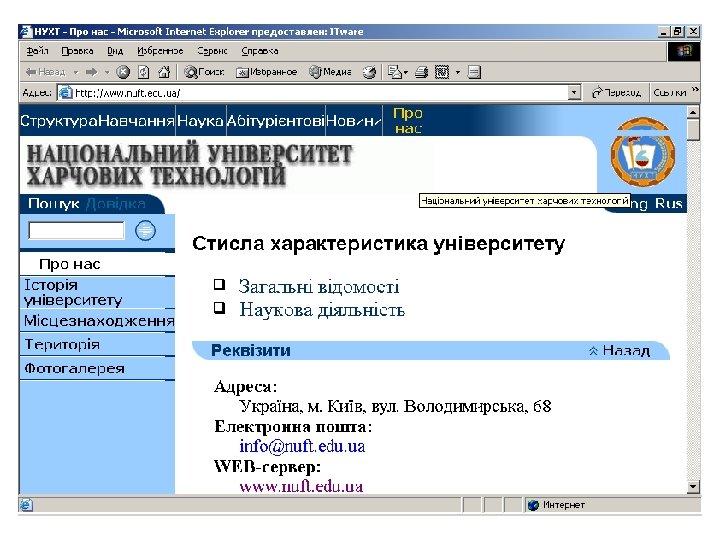Open Територія sidebar link
720x540 pixels.
coord(62,344)
